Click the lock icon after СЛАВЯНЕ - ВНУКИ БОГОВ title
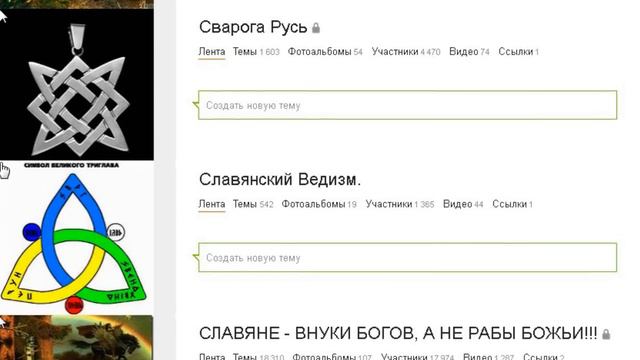Image resolution: width=640 pixels, height=360 pixels. (x=606, y=334)
